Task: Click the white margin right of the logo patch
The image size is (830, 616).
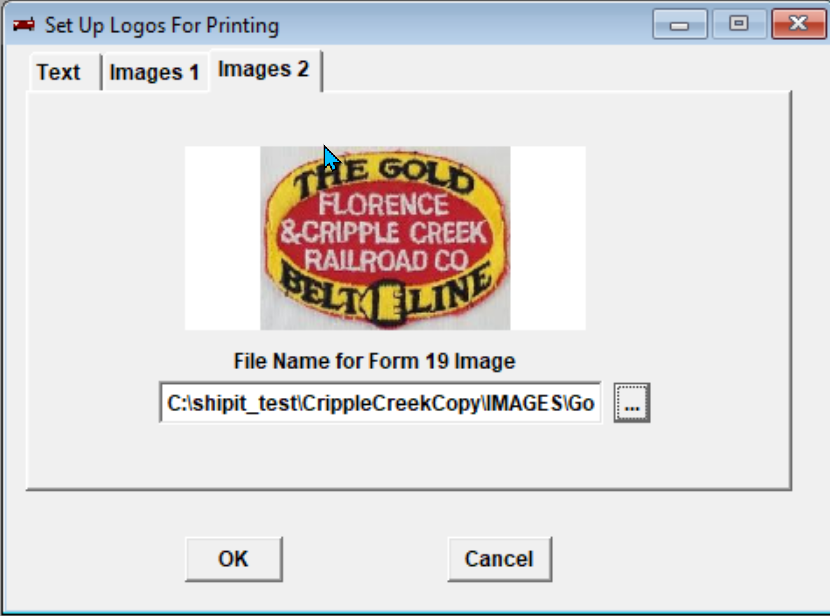Action: [548, 238]
